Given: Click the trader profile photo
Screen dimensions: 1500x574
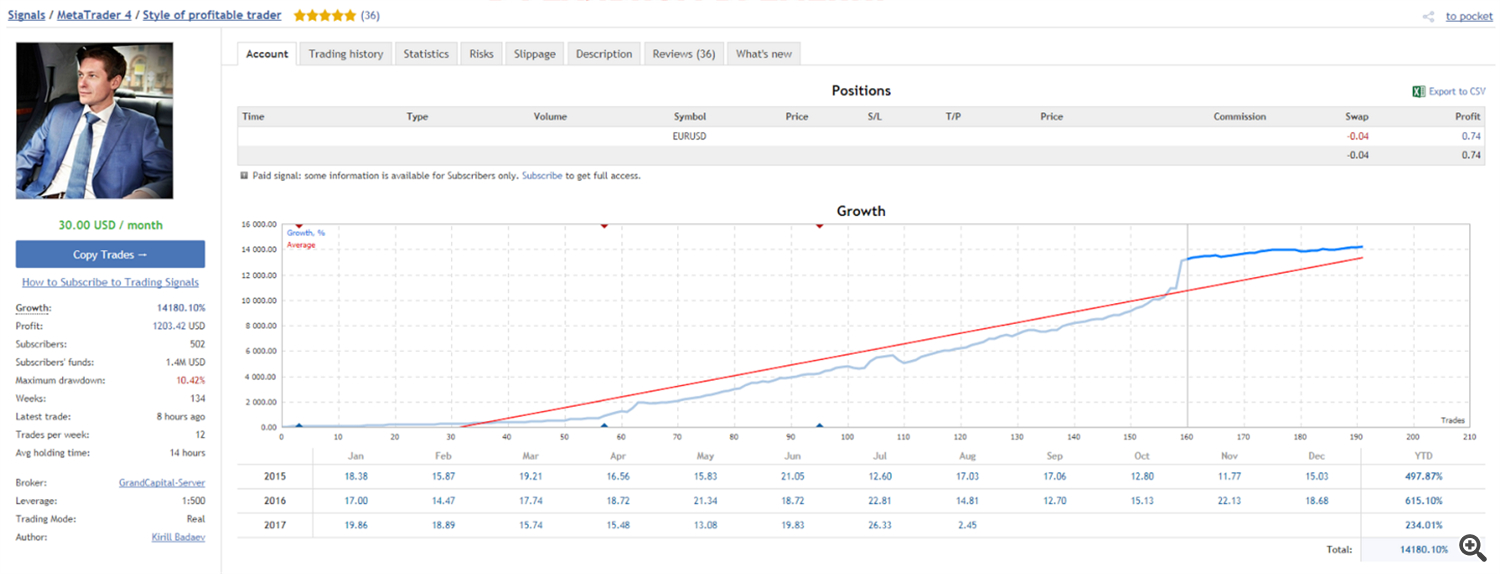Looking at the screenshot, I should (94, 120).
